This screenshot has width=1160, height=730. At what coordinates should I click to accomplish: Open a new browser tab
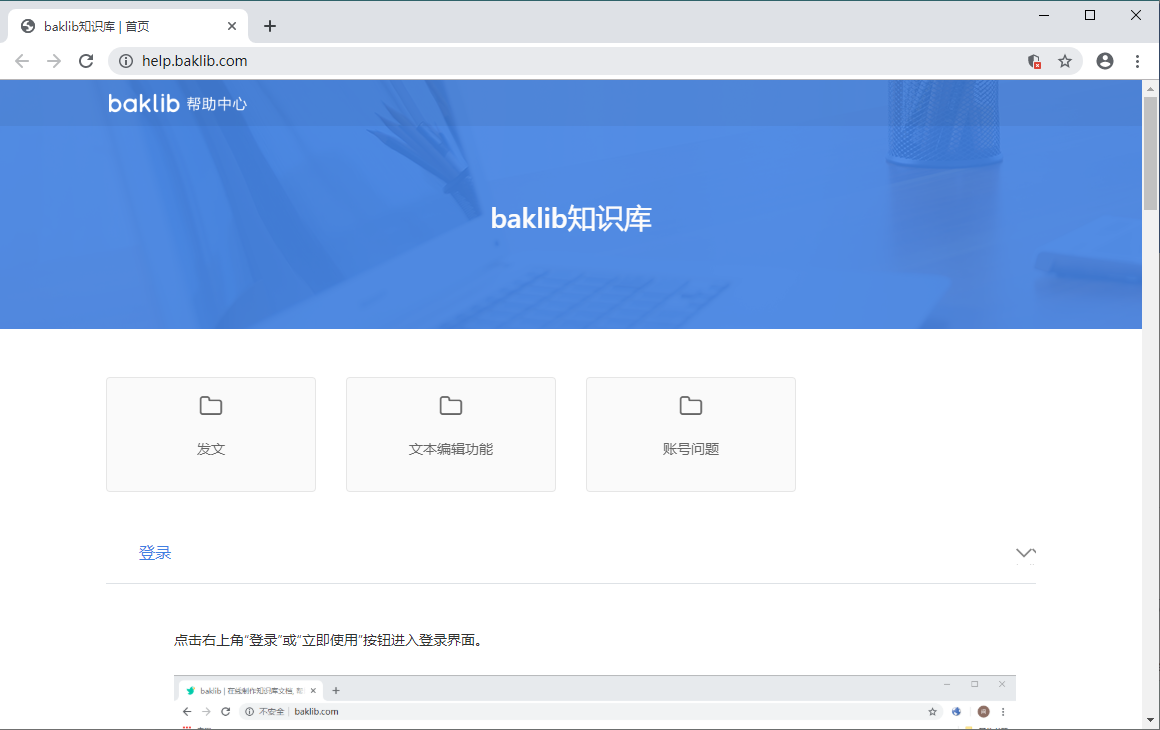[x=270, y=27]
